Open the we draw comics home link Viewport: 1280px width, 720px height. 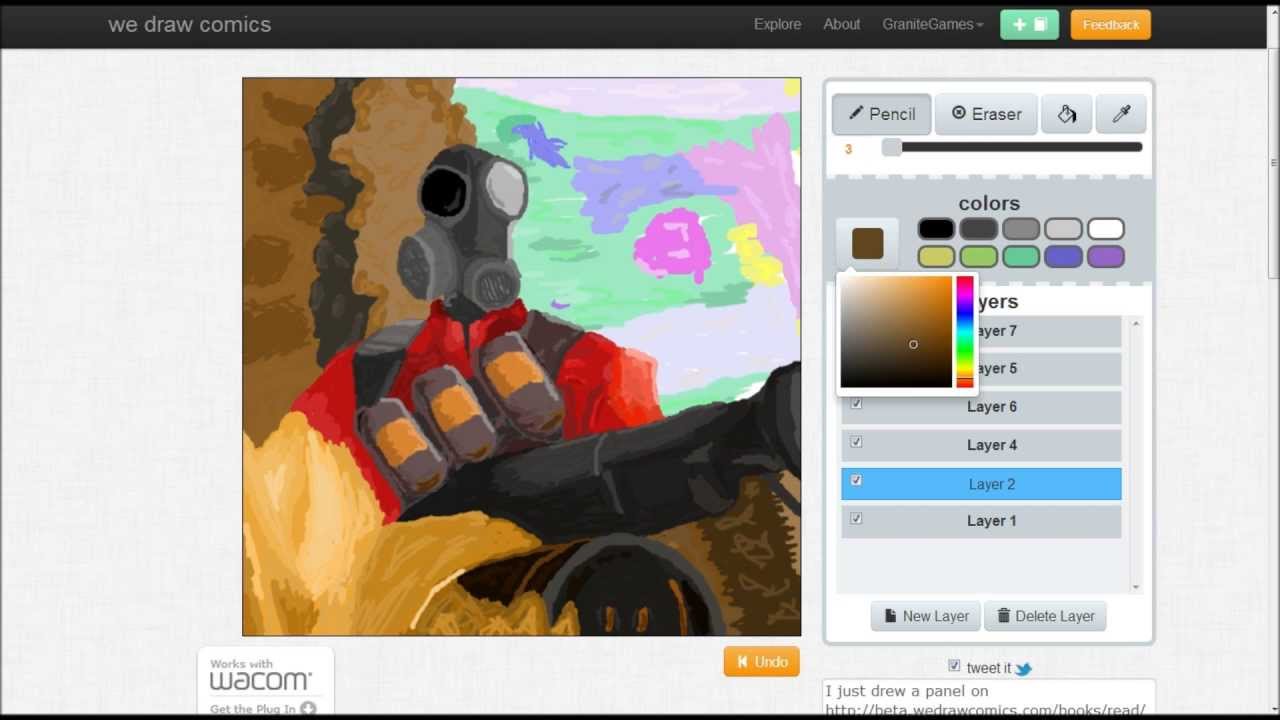[189, 25]
